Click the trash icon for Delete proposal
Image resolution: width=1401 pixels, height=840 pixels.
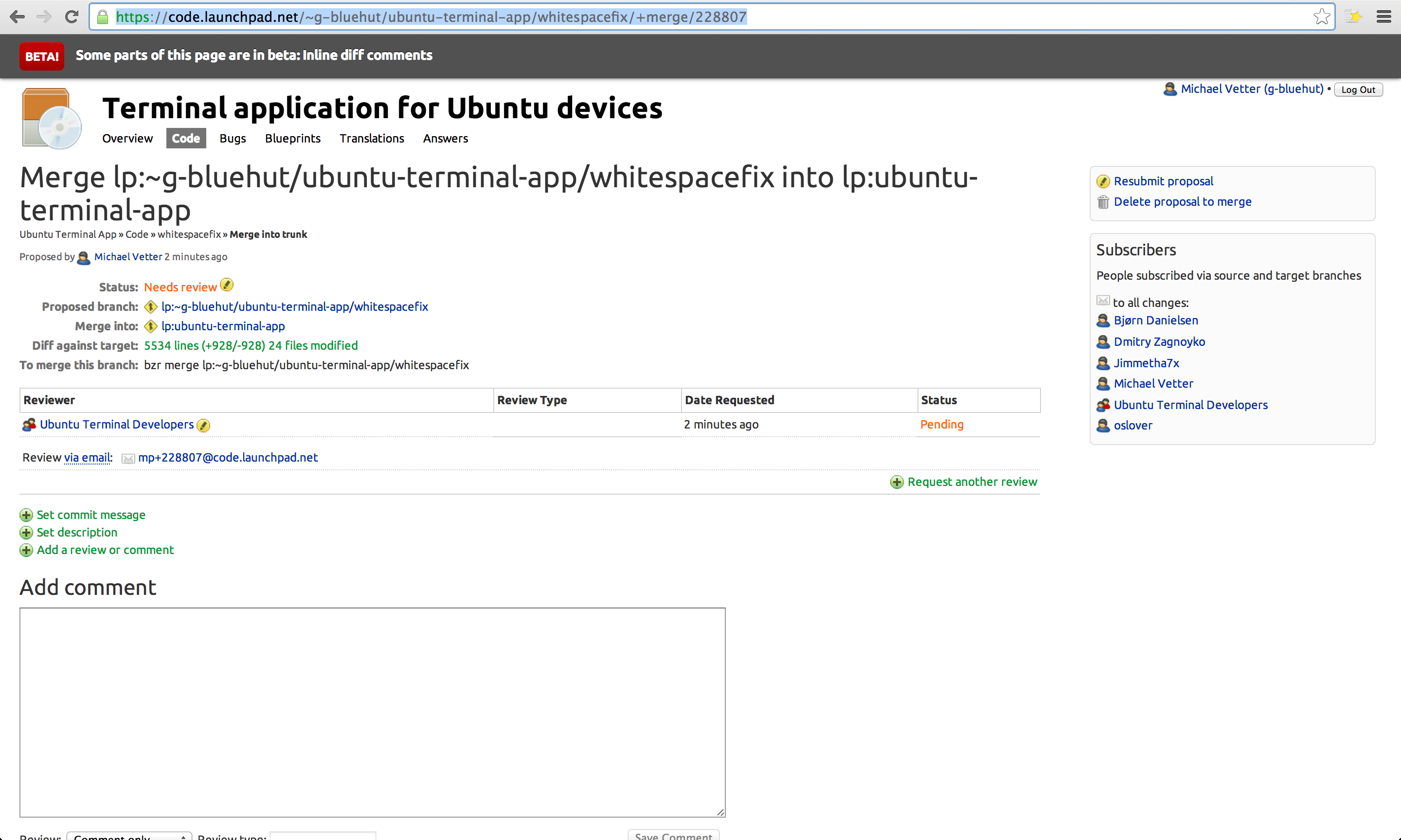[x=1103, y=202]
